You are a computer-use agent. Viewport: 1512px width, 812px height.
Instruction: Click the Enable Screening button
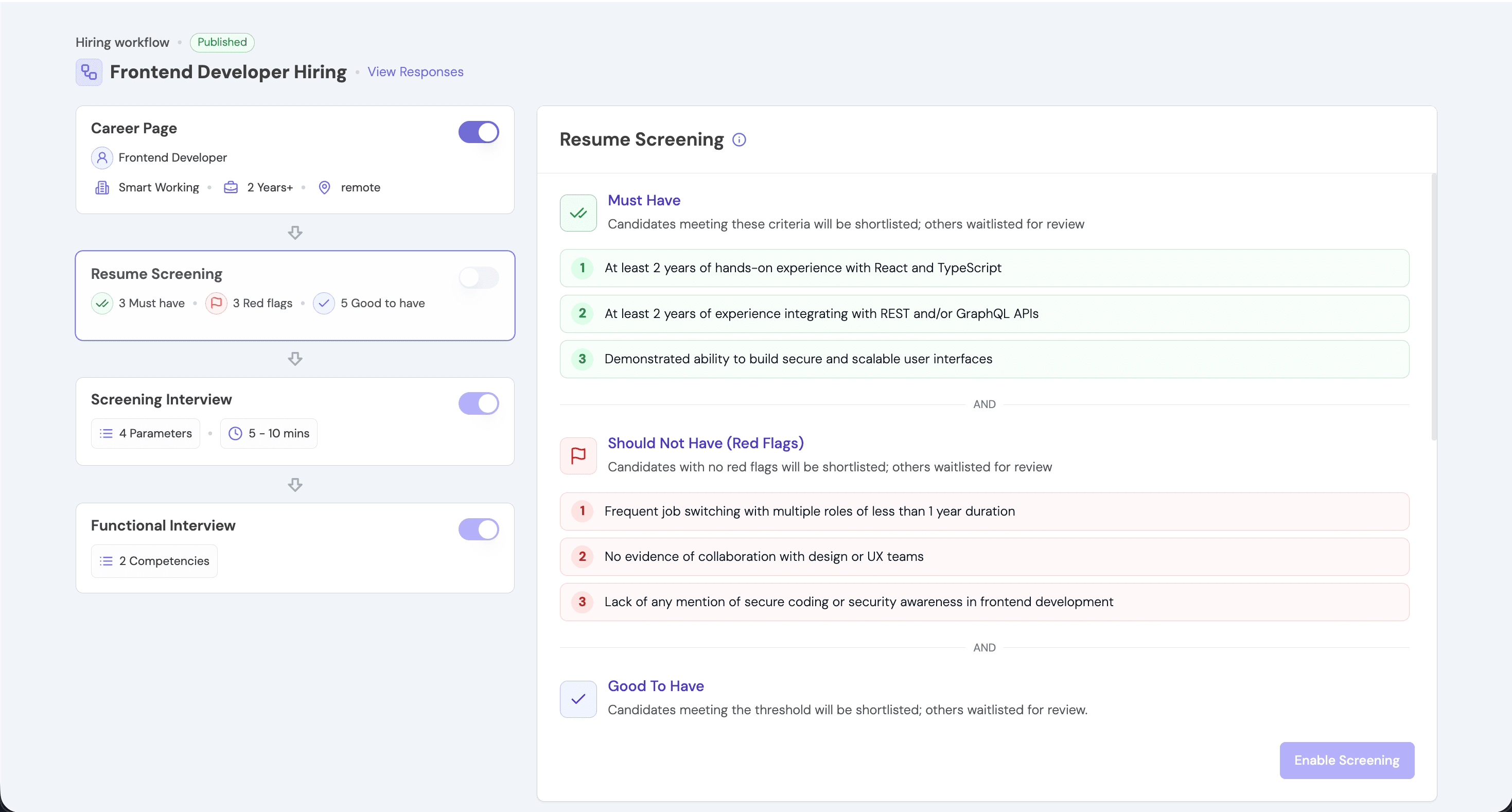tap(1346, 760)
